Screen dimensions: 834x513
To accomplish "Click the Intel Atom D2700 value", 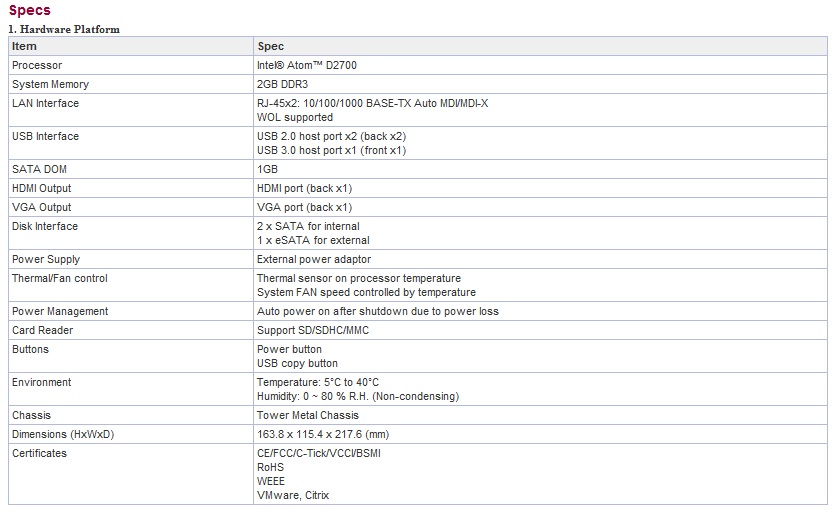I will click(306, 65).
